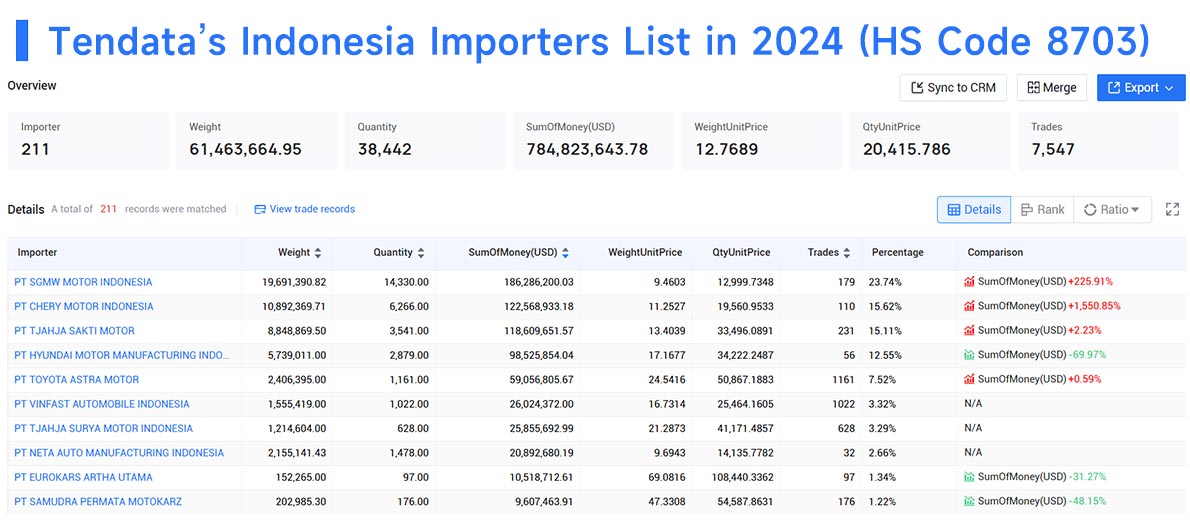Open PT TJAHJA SURYA MOTOR INDONESIA importer

click(103, 428)
